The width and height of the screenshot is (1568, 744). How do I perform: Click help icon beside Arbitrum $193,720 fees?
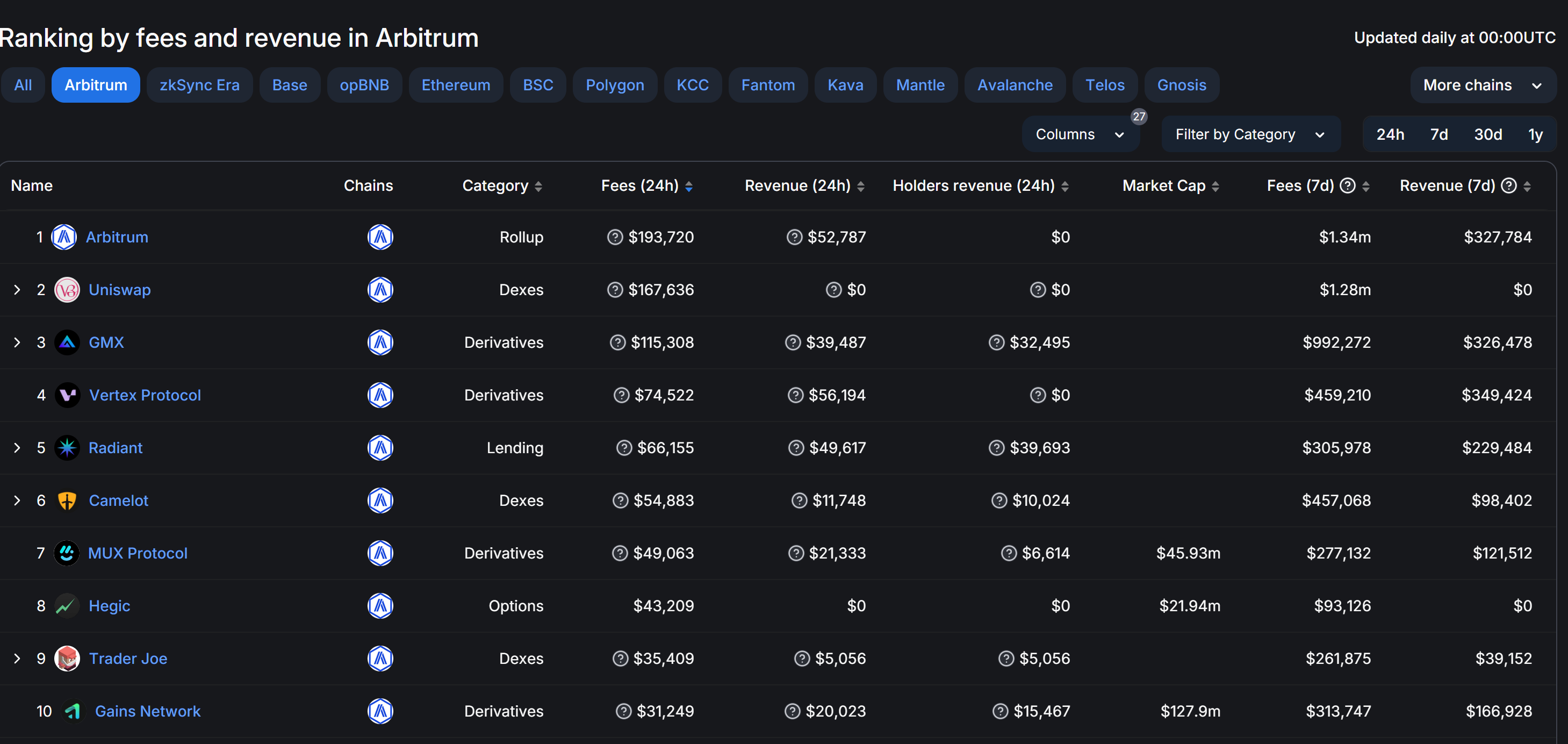coord(615,237)
